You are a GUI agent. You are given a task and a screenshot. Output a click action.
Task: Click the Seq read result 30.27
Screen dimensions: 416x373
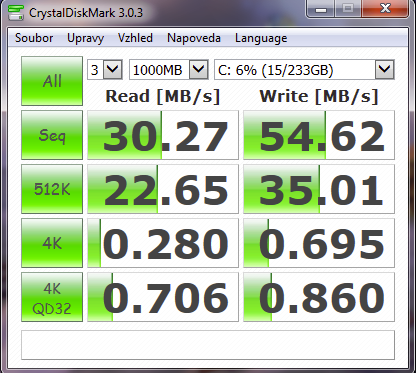[x=163, y=135]
